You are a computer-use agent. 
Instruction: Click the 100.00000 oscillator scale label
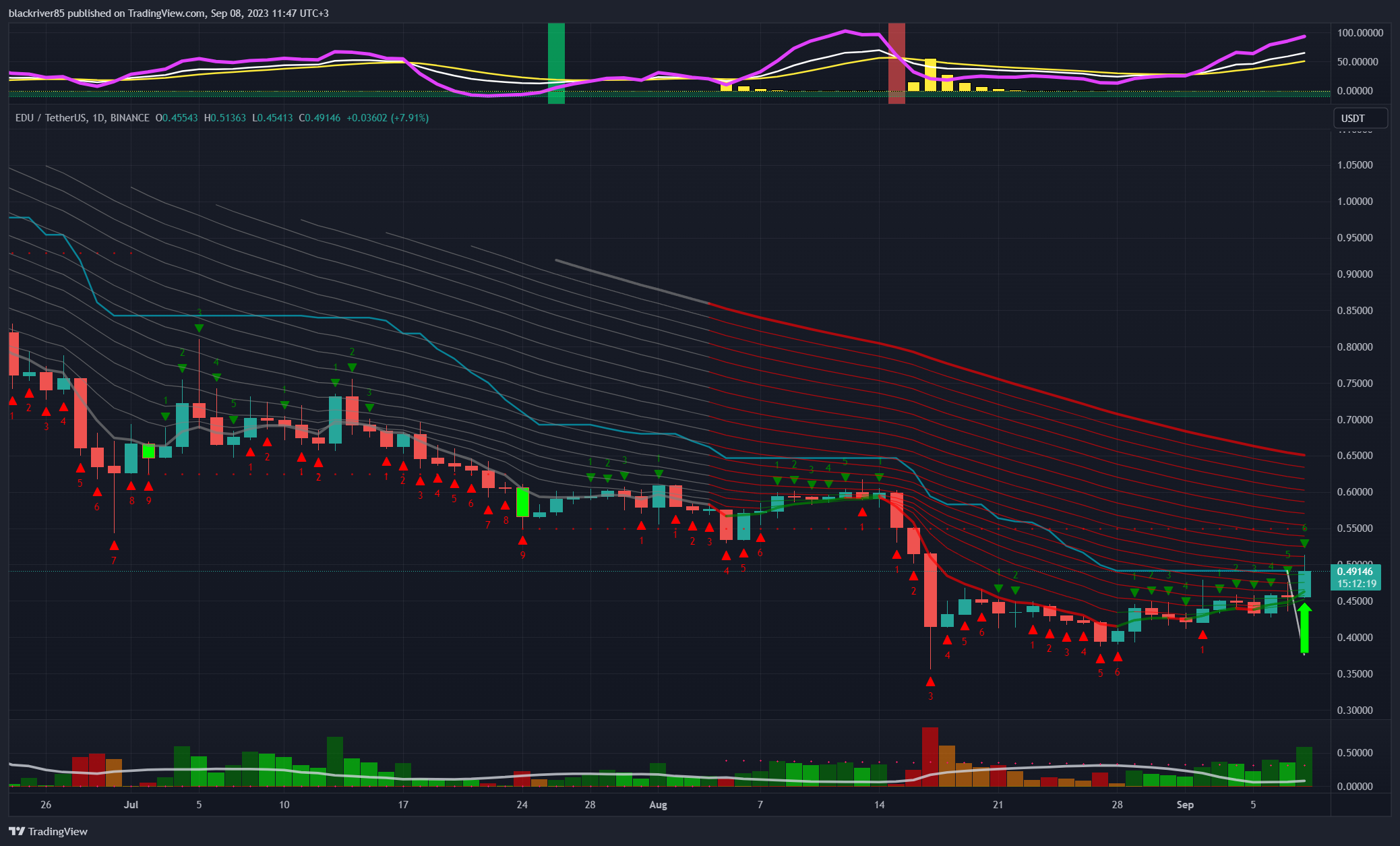coord(1360,32)
